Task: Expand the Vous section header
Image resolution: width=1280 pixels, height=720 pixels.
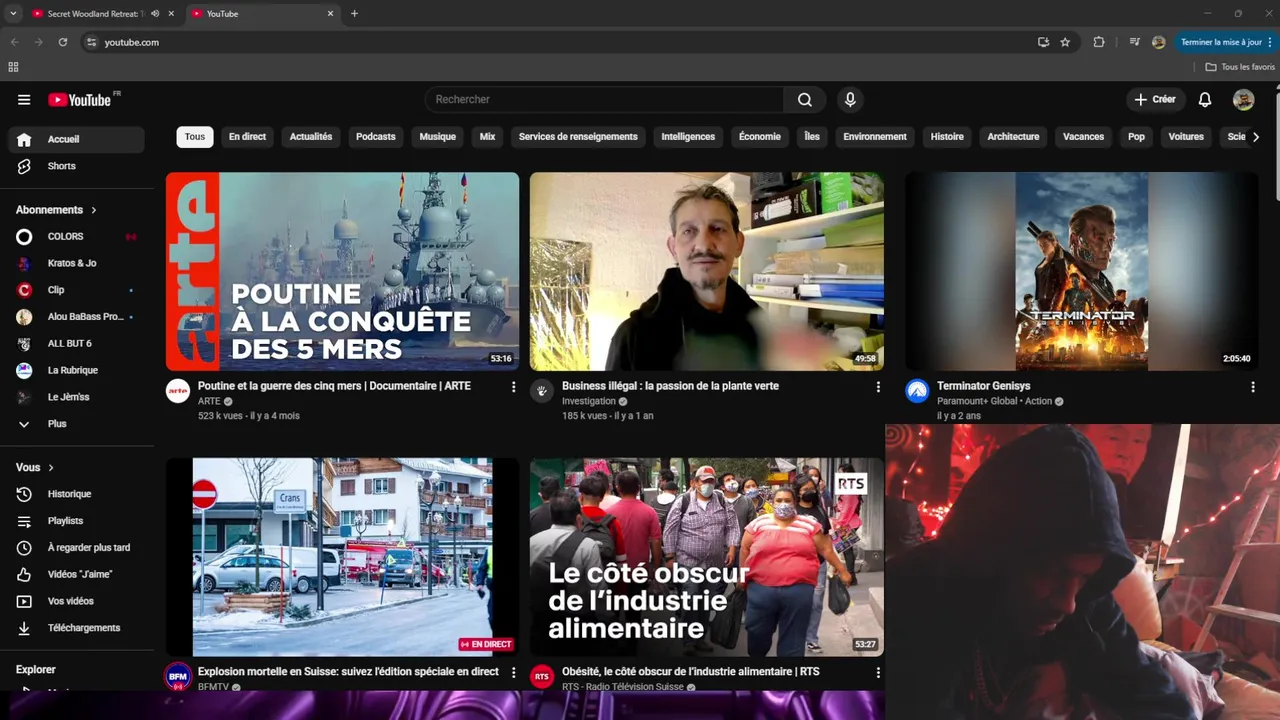Action: pyautogui.click(x=35, y=467)
